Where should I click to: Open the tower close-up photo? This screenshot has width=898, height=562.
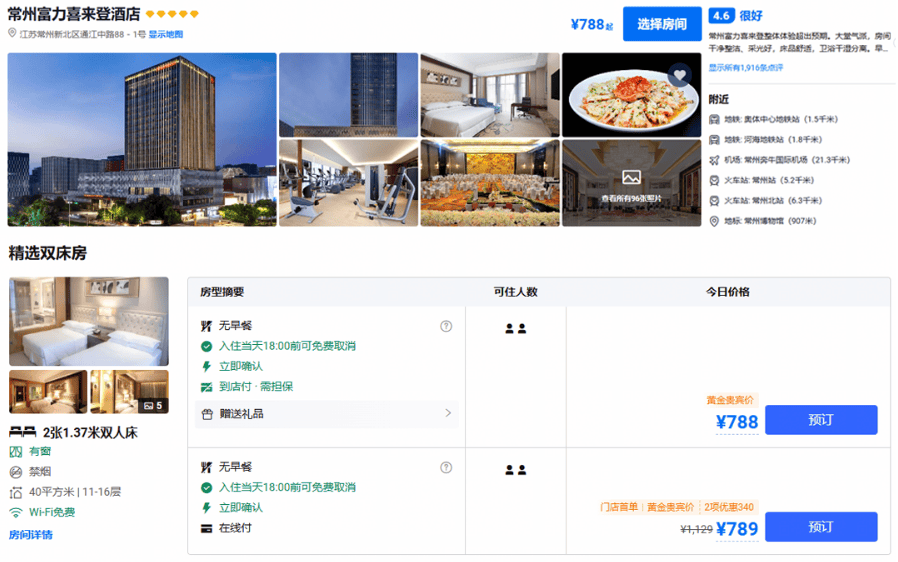coord(349,95)
